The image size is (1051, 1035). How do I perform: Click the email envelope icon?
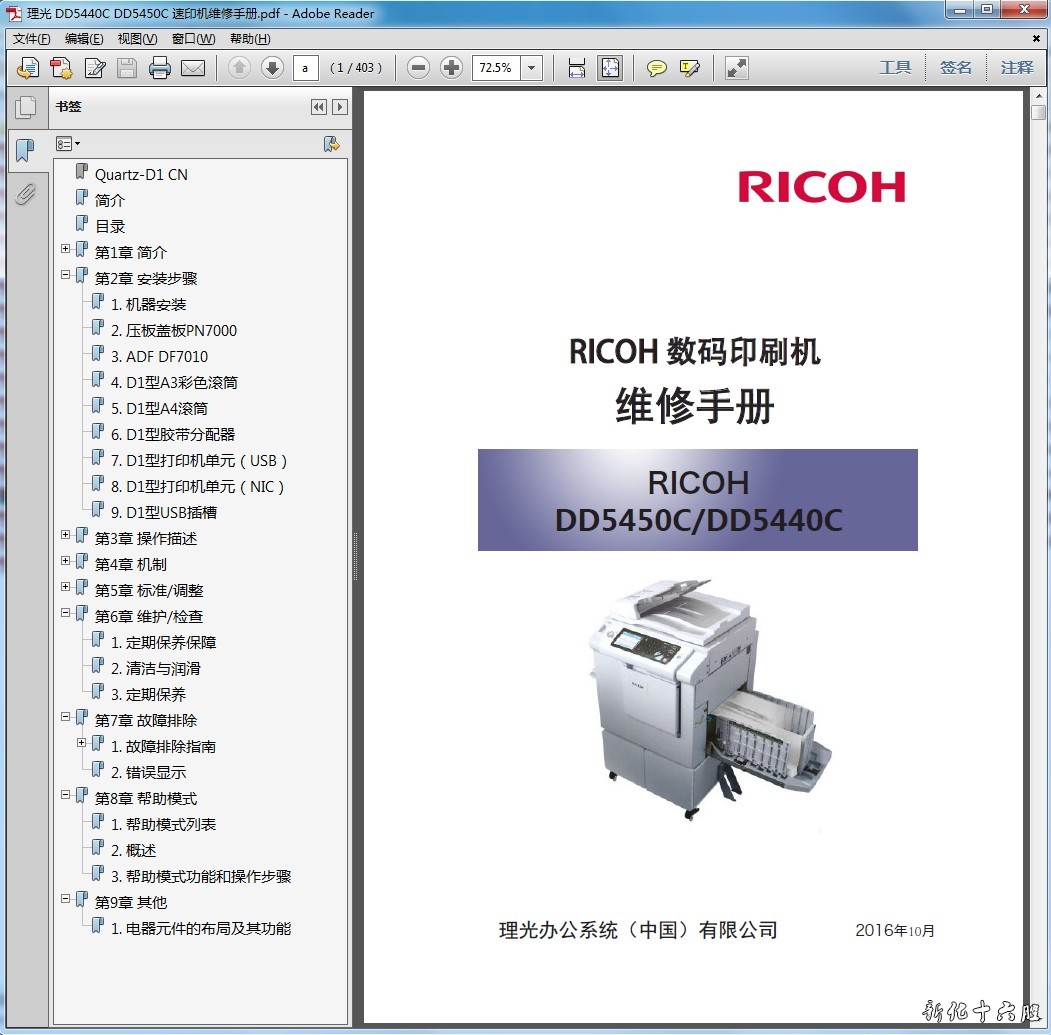coord(192,68)
